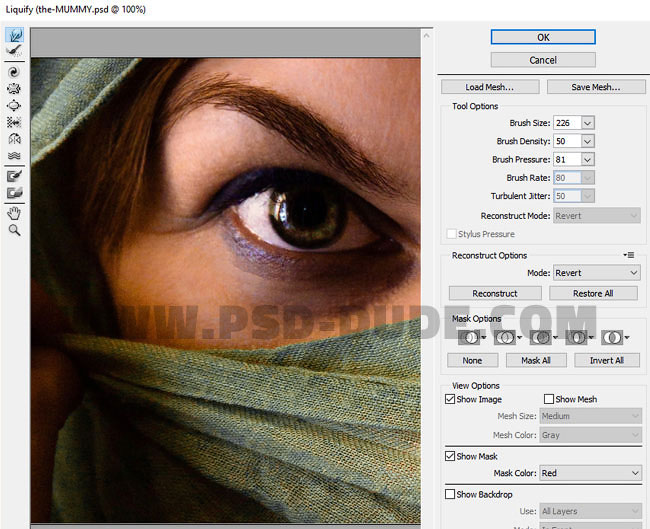Uncheck Show Image option
650x529 pixels.
[450, 399]
